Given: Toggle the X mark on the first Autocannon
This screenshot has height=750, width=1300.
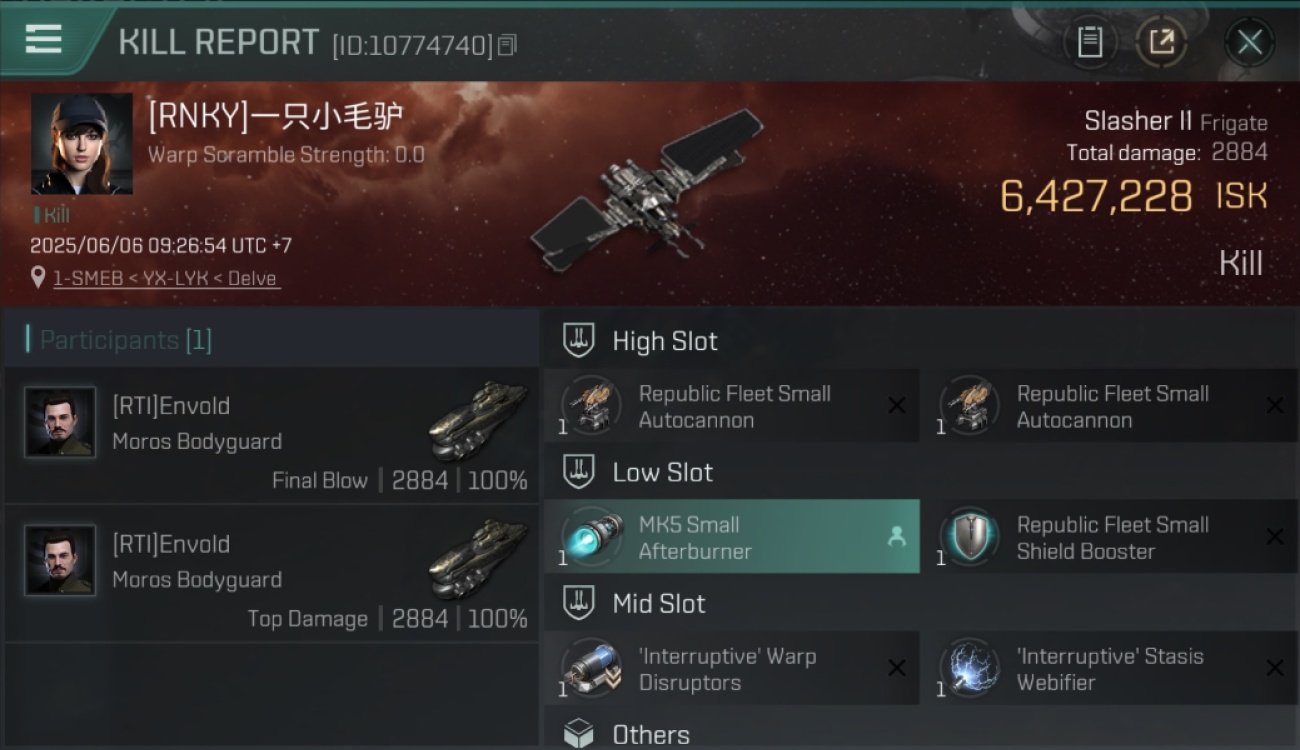Looking at the screenshot, I should [897, 405].
